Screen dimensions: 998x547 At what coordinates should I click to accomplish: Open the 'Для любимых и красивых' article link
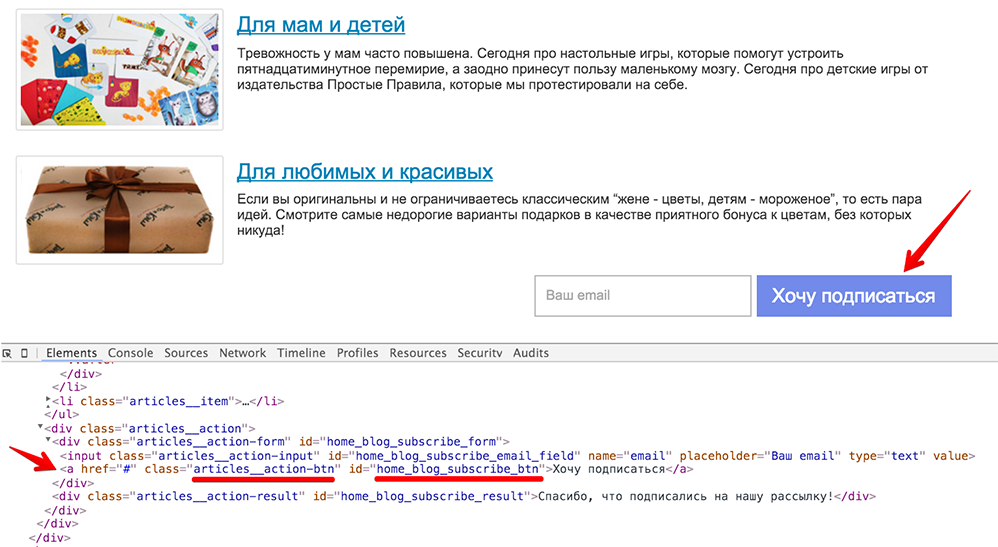(x=365, y=171)
